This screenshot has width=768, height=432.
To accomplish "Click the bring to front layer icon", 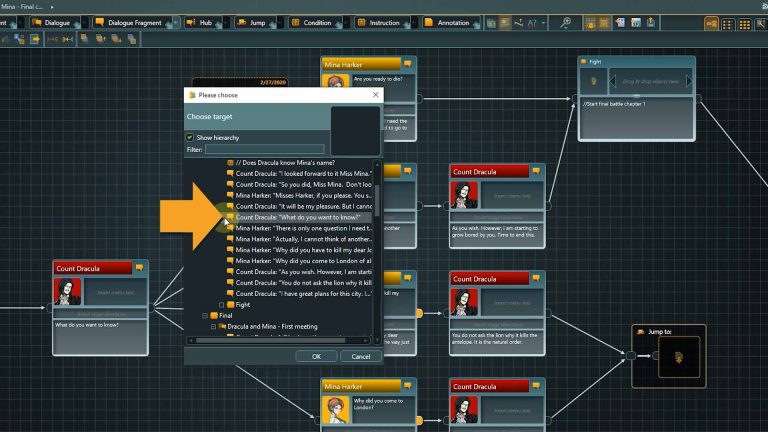I will [84, 39].
